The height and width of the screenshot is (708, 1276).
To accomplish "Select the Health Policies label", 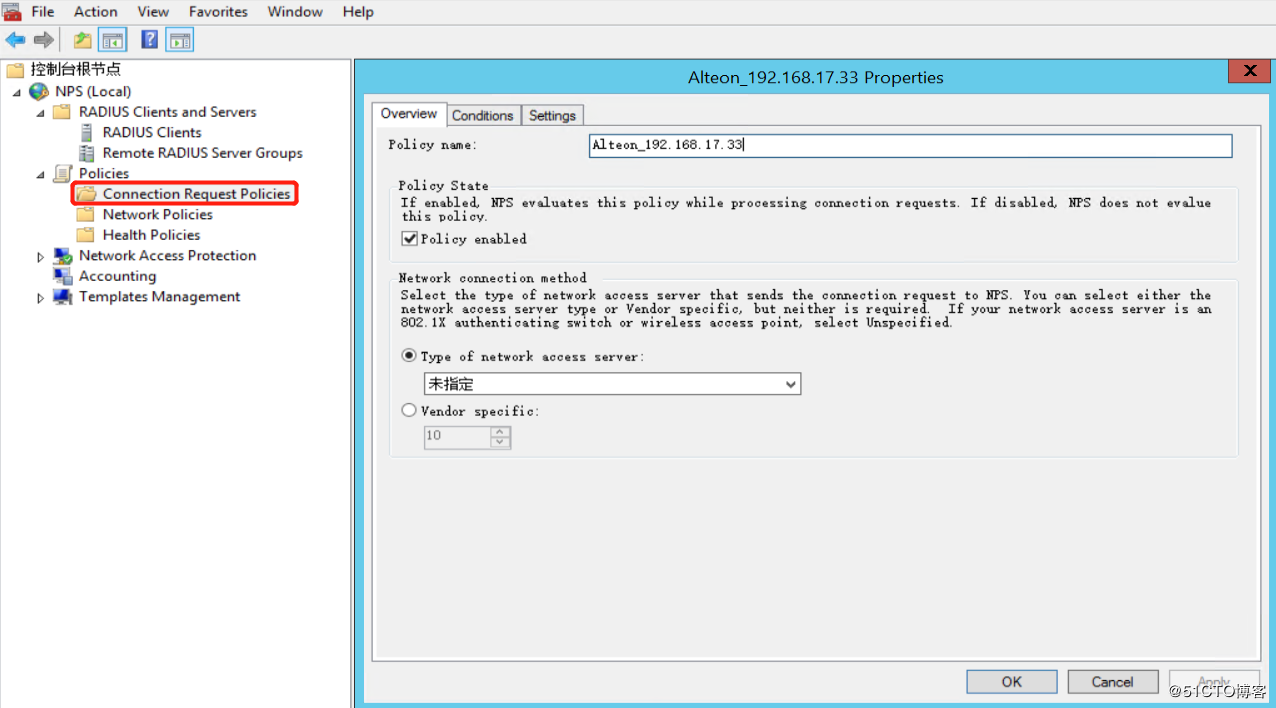I will [x=152, y=235].
